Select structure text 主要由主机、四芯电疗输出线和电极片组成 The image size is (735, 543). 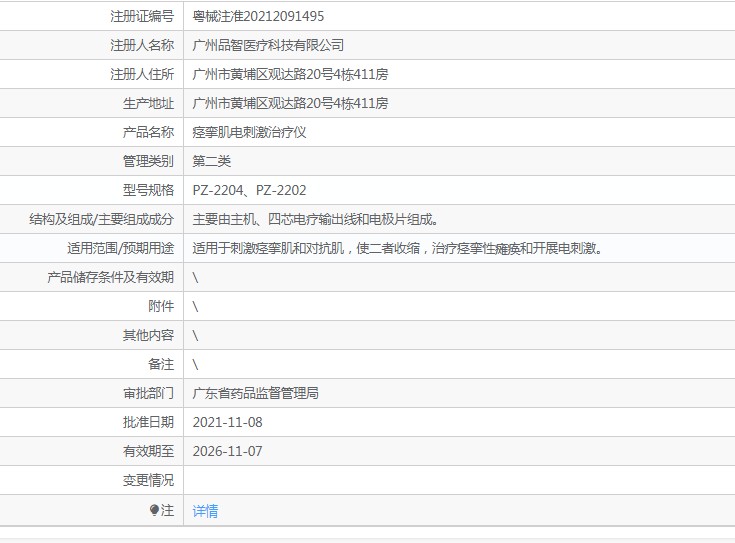click(315, 219)
